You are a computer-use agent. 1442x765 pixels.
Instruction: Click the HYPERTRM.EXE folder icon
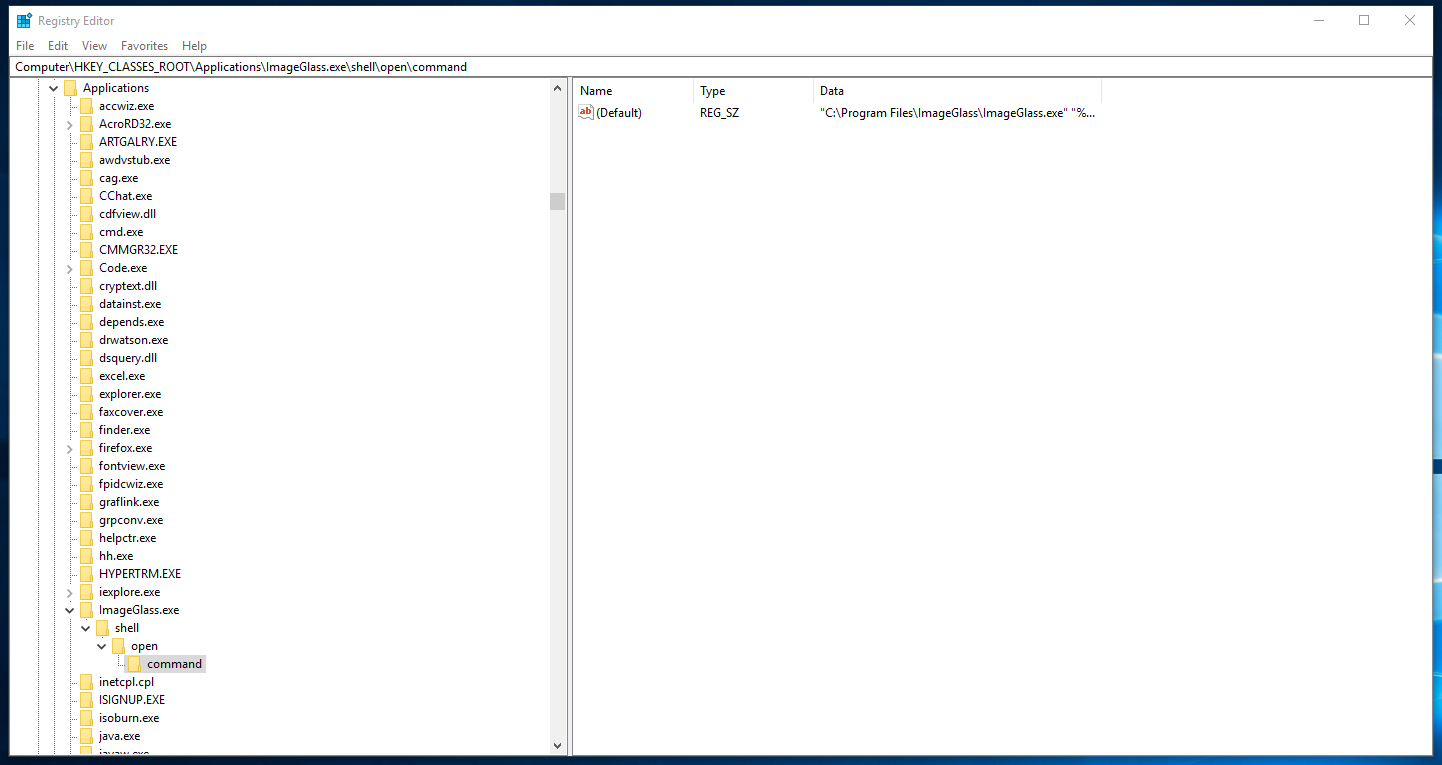click(87, 573)
